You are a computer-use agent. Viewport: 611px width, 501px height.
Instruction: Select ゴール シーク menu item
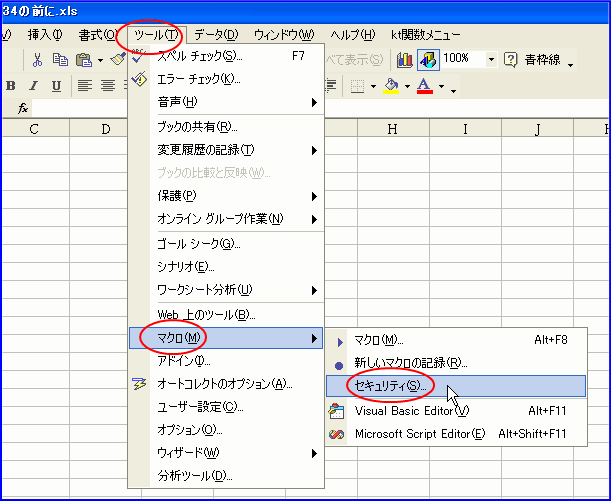coord(226,244)
